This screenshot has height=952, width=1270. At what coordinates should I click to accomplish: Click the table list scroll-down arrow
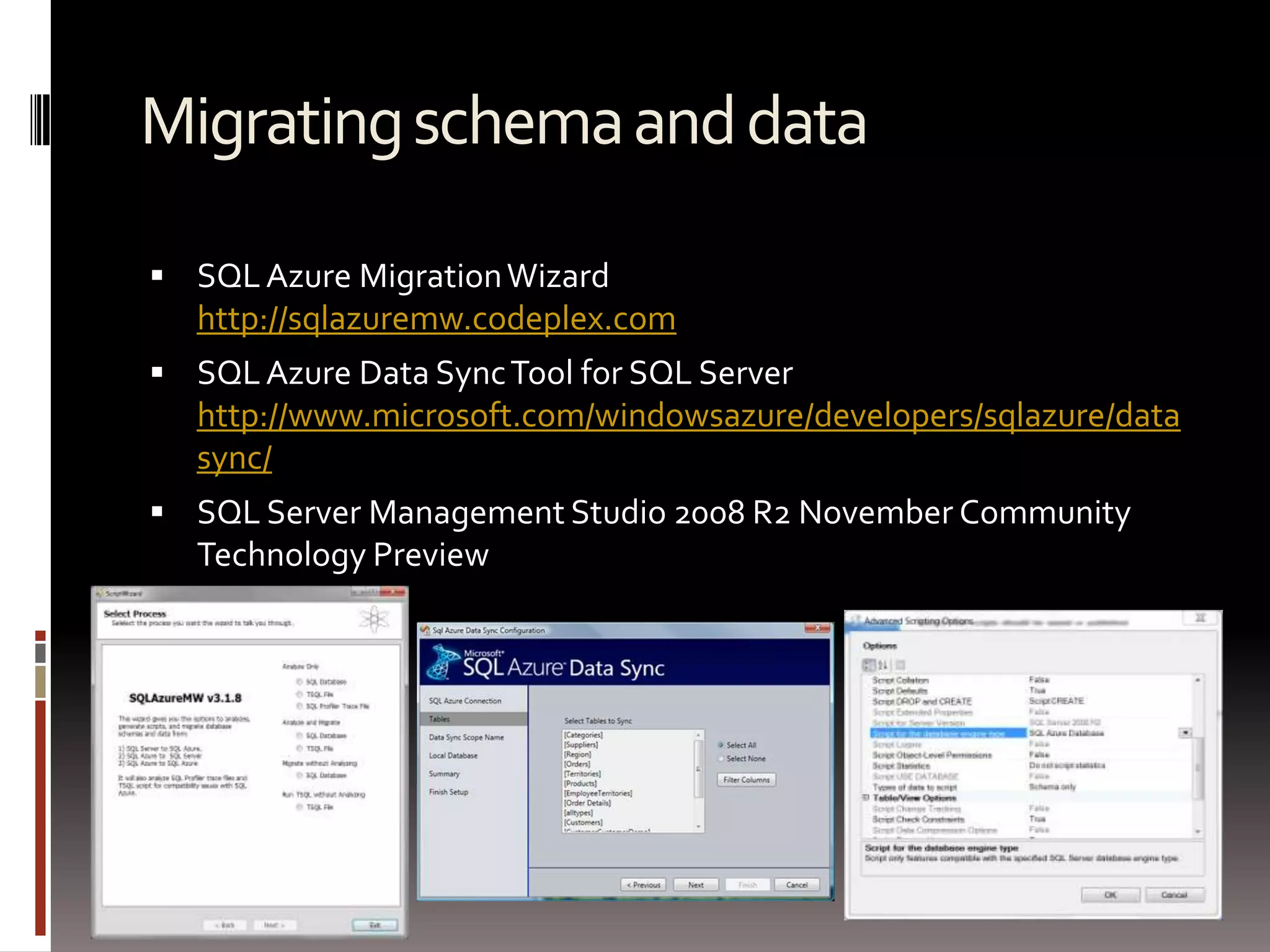[x=699, y=827]
